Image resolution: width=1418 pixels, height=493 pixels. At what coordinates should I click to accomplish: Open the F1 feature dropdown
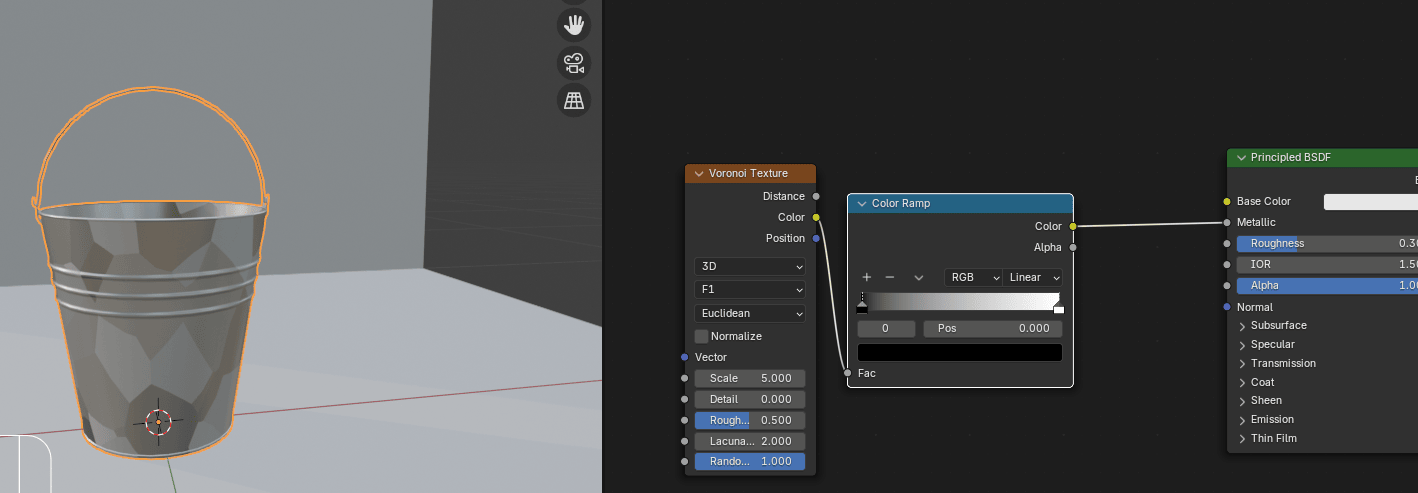click(x=749, y=290)
